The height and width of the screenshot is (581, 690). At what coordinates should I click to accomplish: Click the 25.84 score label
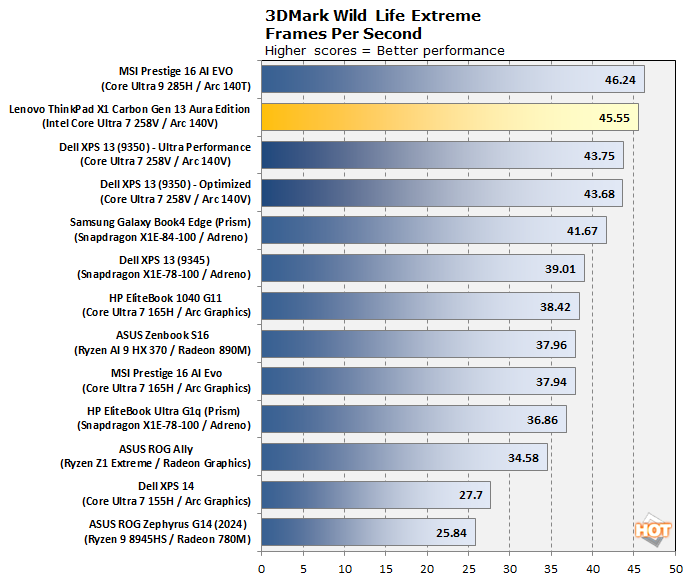tap(451, 533)
